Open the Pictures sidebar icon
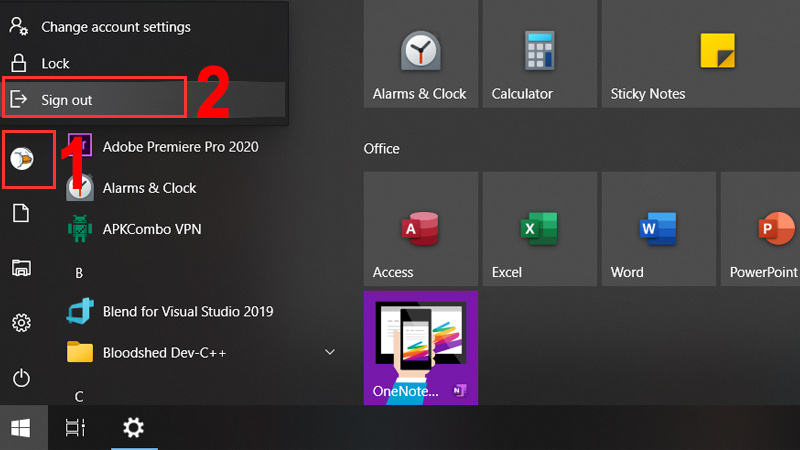The image size is (800, 450). (x=21, y=268)
